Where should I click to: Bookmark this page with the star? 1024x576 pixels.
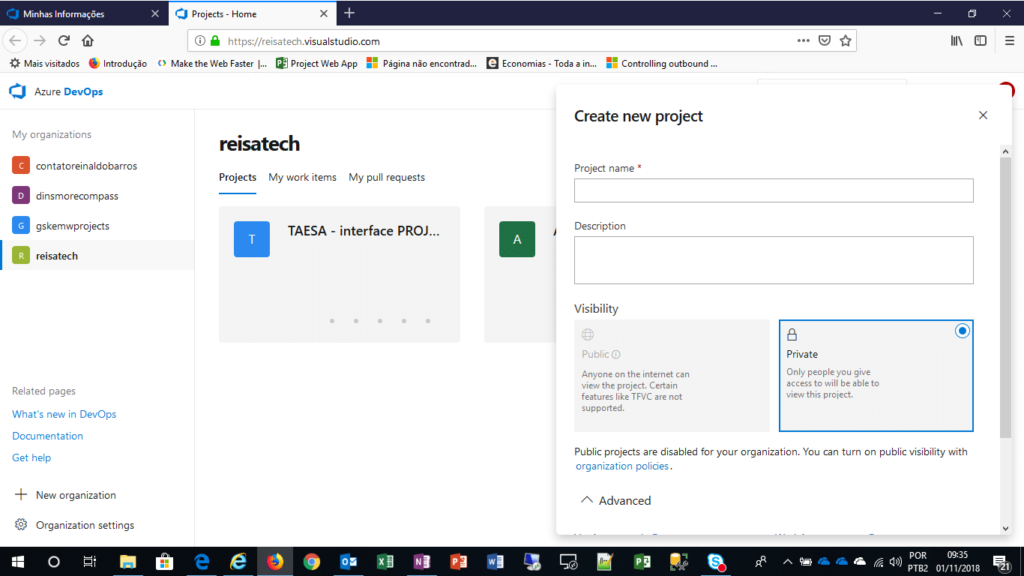(846, 40)
